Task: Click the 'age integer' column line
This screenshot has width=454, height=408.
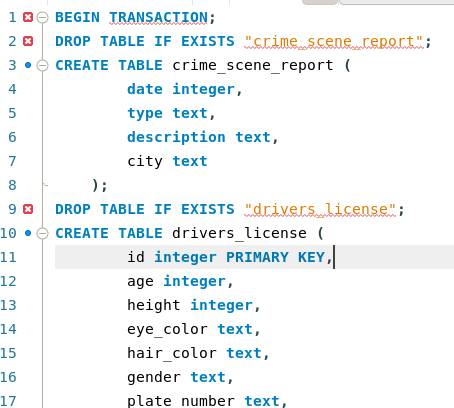Action: (180, 282)
